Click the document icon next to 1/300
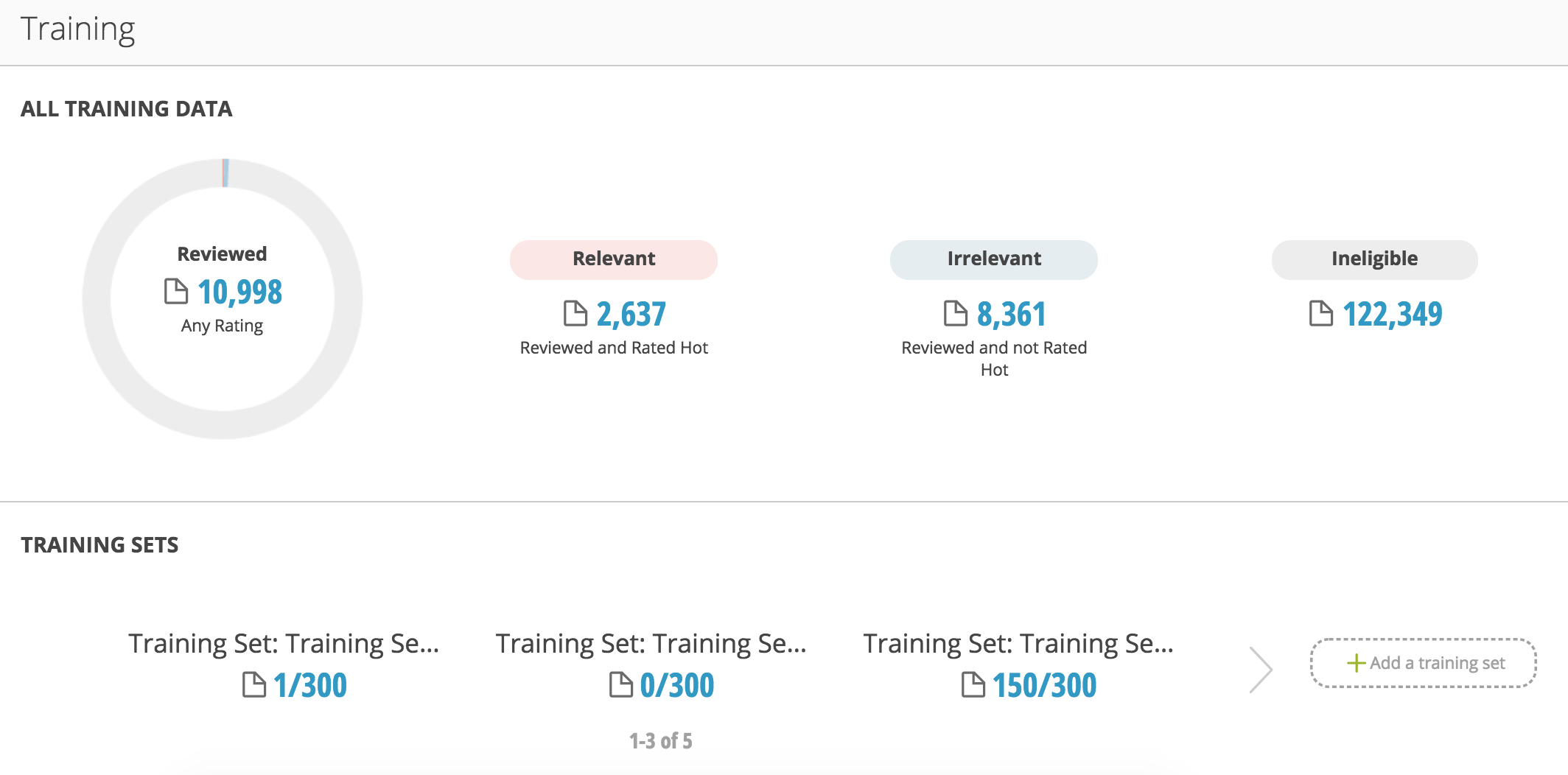The height and width of the screenshot is (775, 1568). pos(253,685)
